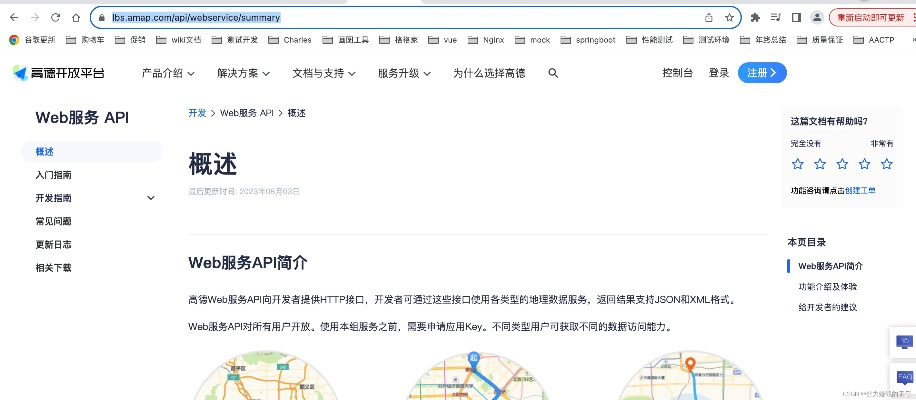The image size is (916, 400).
Task: Bookmark this page with the star icon
Action: tap(730, 17)
